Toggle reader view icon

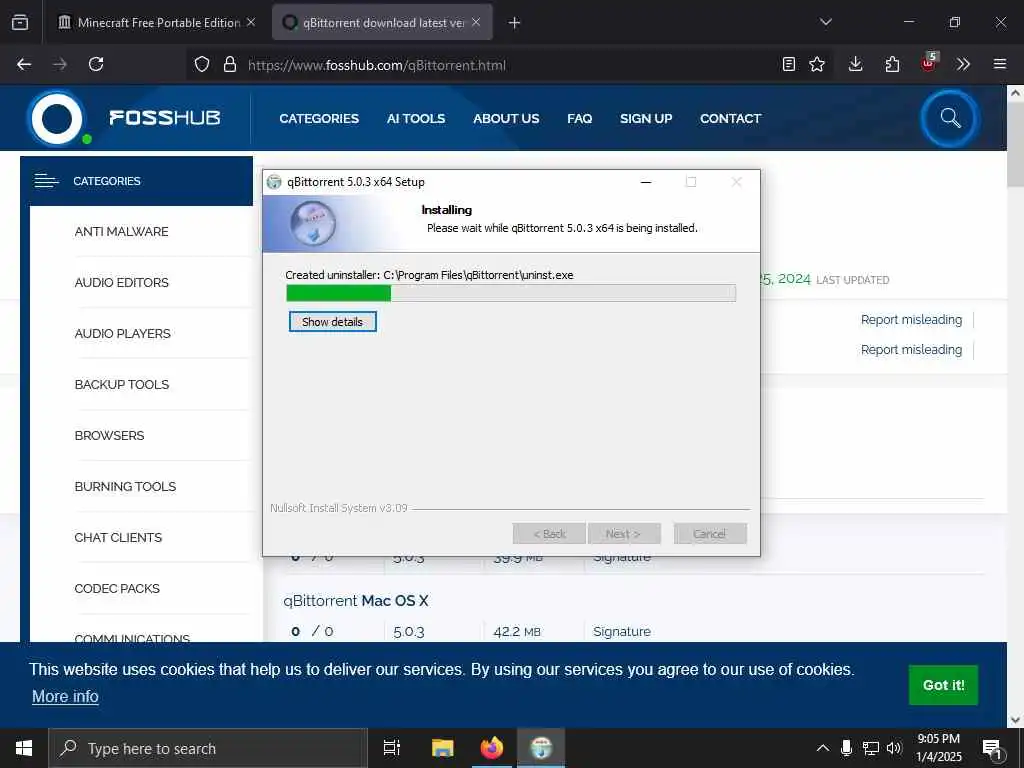coord(789,64)
